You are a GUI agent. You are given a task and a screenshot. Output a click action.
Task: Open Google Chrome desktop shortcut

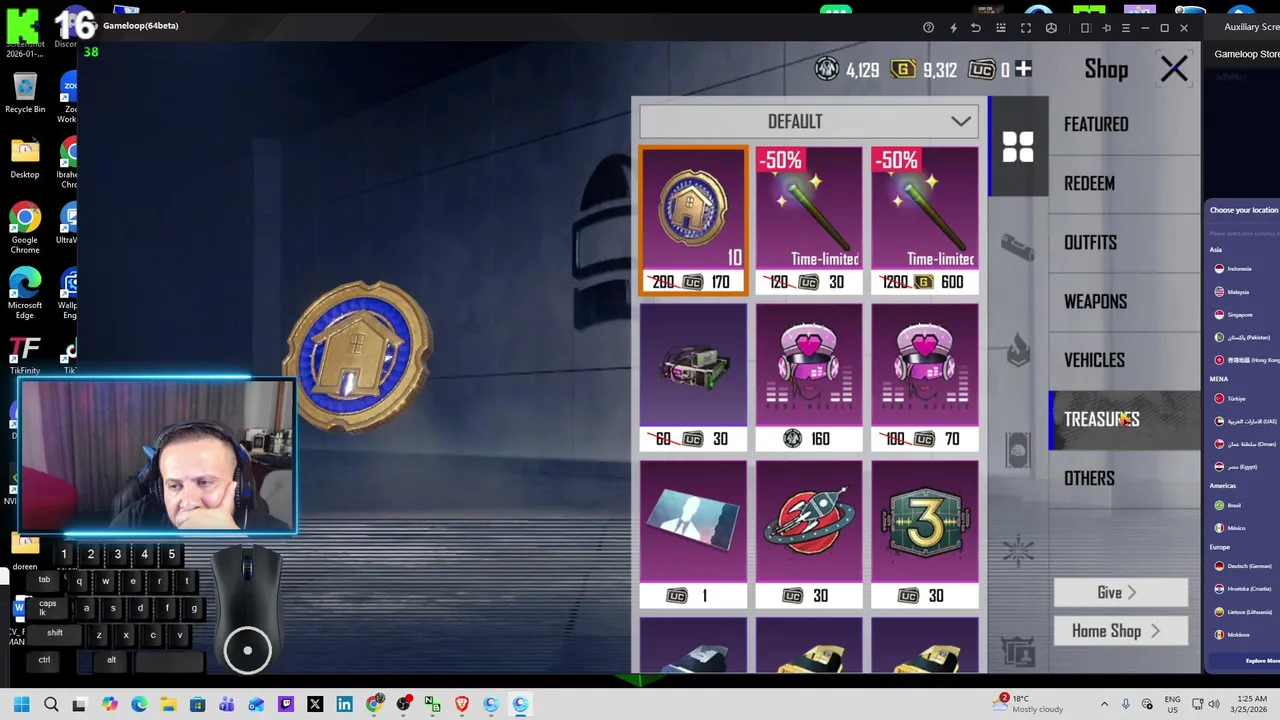pos(25,228)
